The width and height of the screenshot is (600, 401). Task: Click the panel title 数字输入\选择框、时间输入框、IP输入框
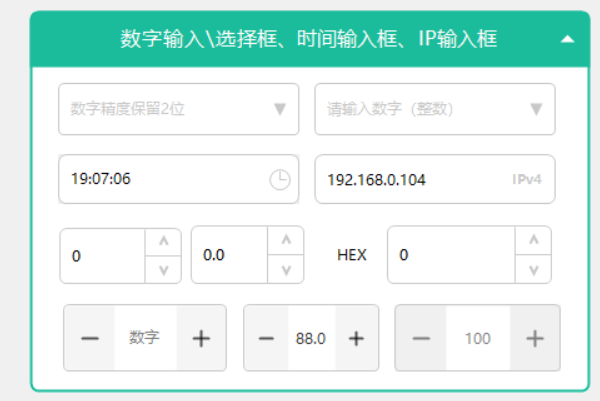(309, 39)
